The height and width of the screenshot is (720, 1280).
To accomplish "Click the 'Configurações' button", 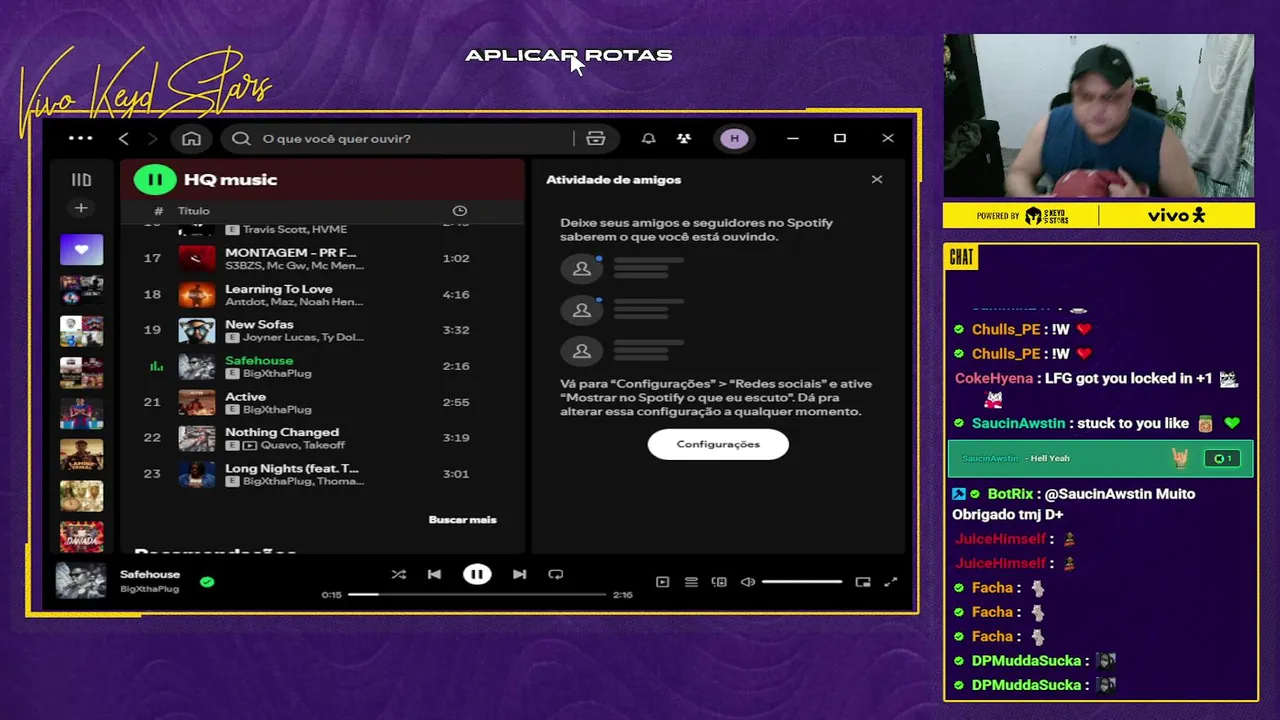I will coord(718,444).
